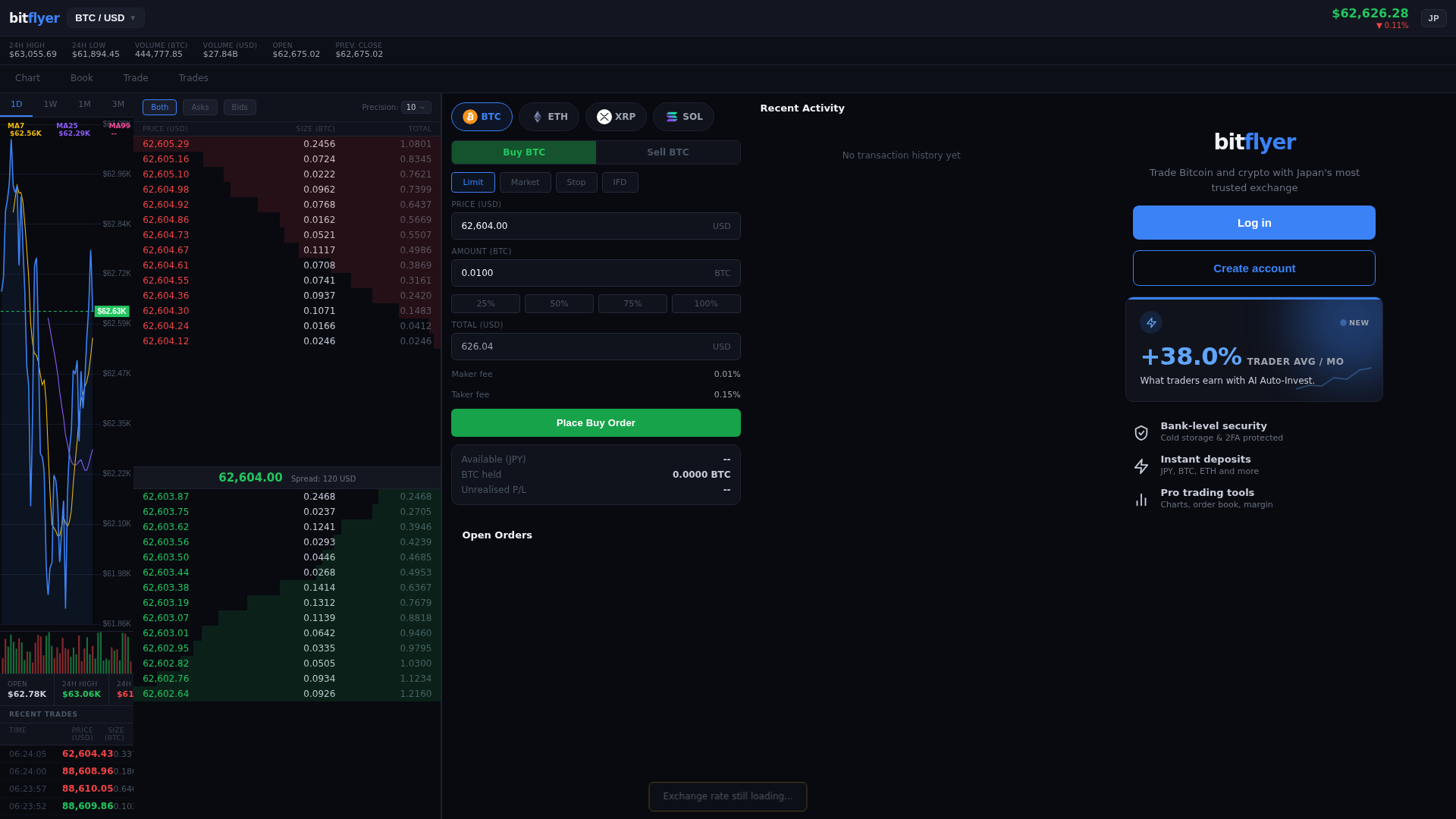
Task: Open the Book tab
Action: tap(82, 78)
